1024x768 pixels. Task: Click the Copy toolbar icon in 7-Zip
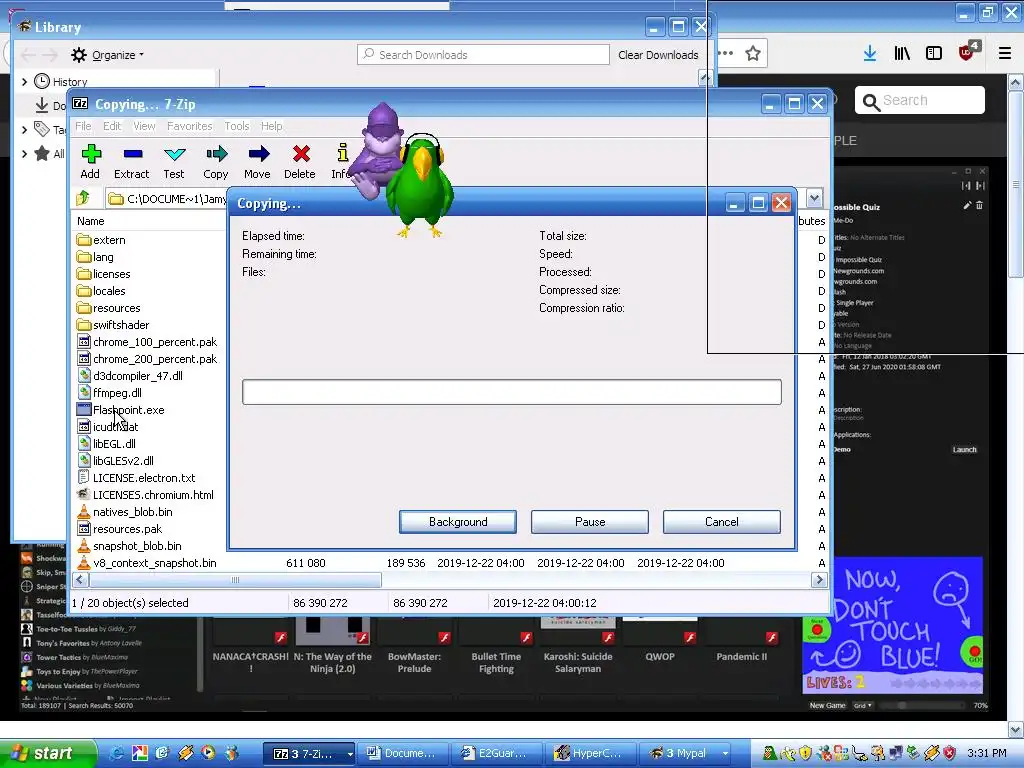tap(216, 161)
